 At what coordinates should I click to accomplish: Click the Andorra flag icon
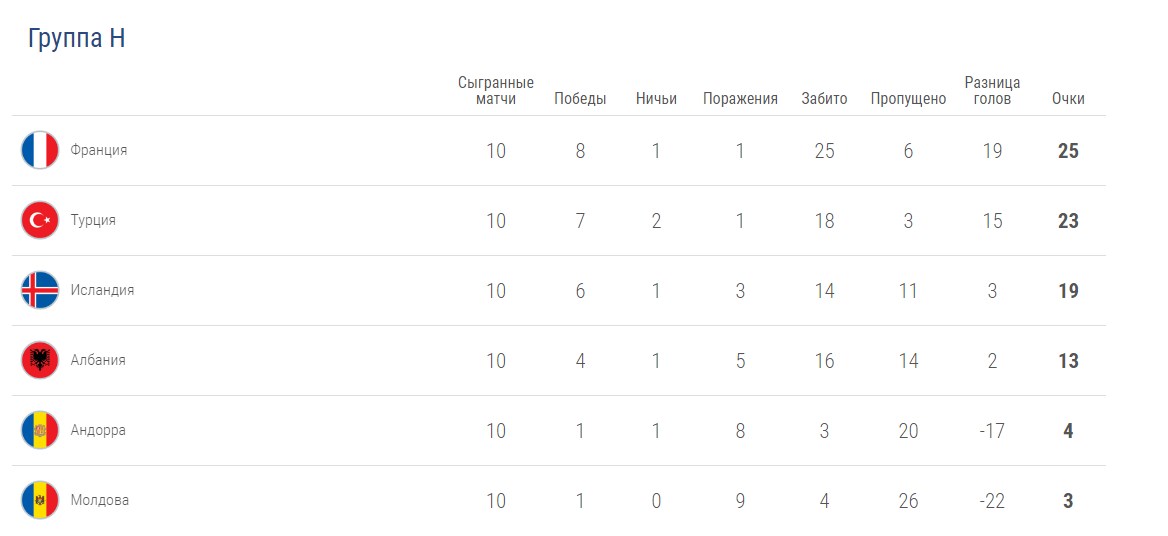coord(40,430)
